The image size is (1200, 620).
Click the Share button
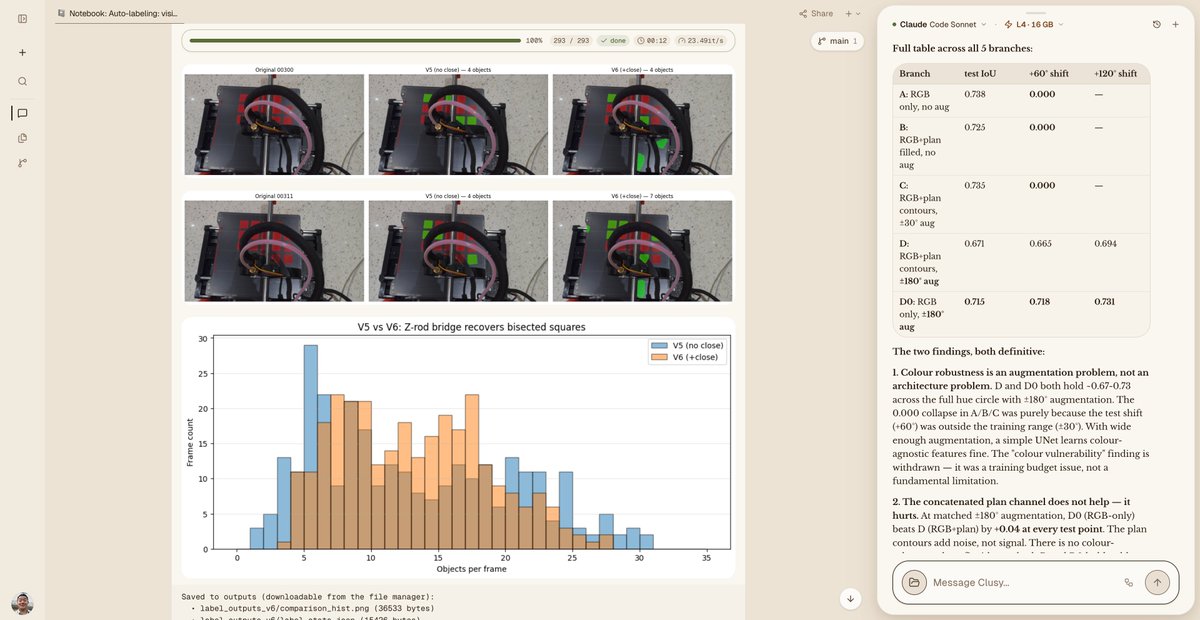click(x=816, y=14)
